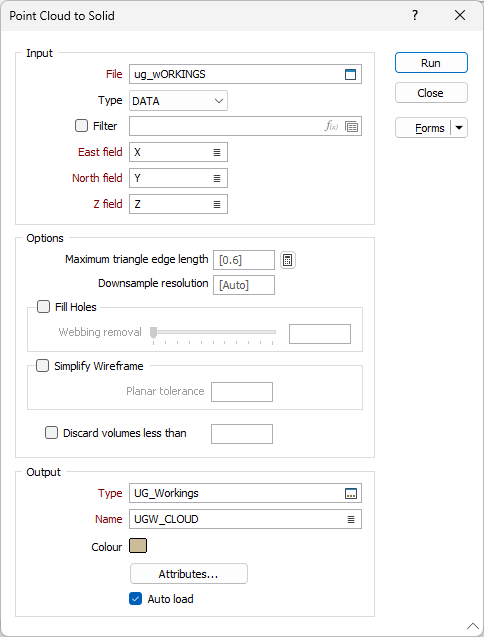Viewport: 484px width, 637px height.
Task: Click the Run button
Action: [x=431, y=63]
